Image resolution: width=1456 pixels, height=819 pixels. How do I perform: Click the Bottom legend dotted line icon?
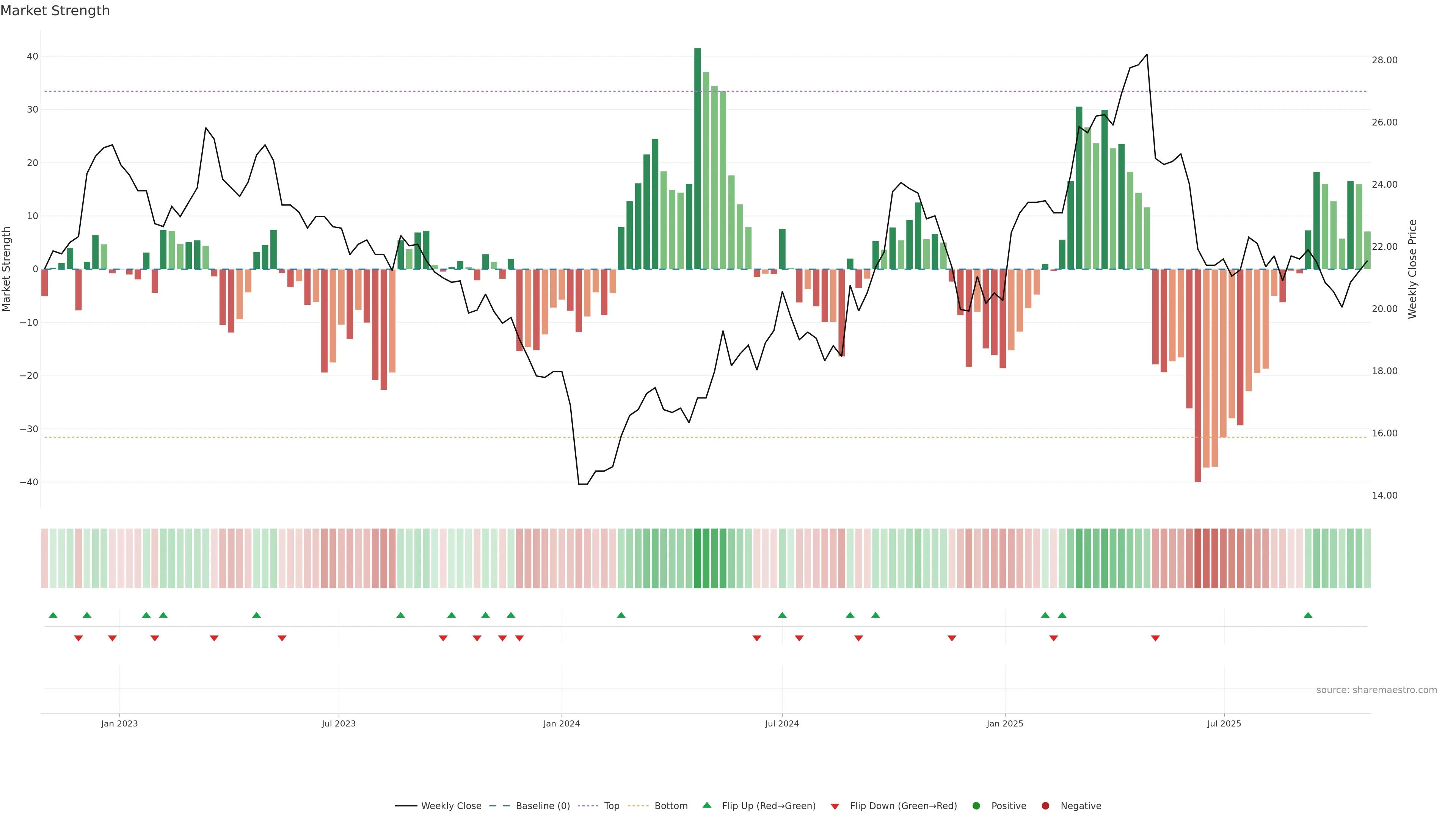click(x=638, y=806)
